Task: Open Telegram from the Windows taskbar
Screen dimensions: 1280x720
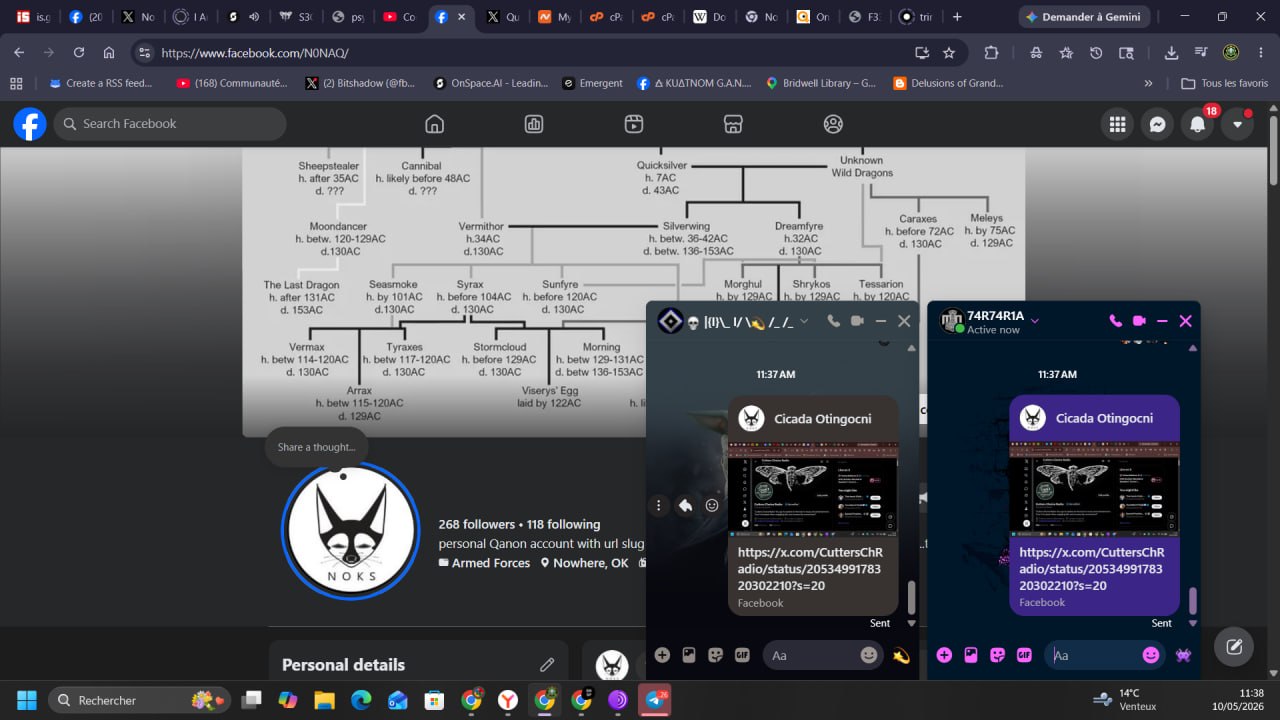Action: click(655, 700)
